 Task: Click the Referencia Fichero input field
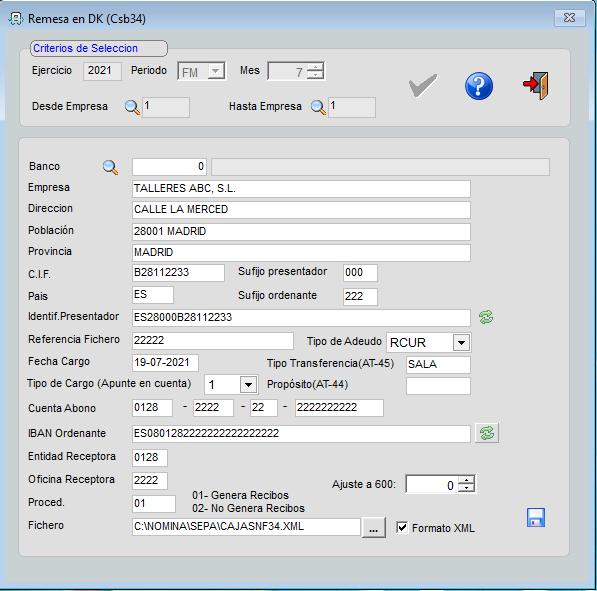[213, 340]
